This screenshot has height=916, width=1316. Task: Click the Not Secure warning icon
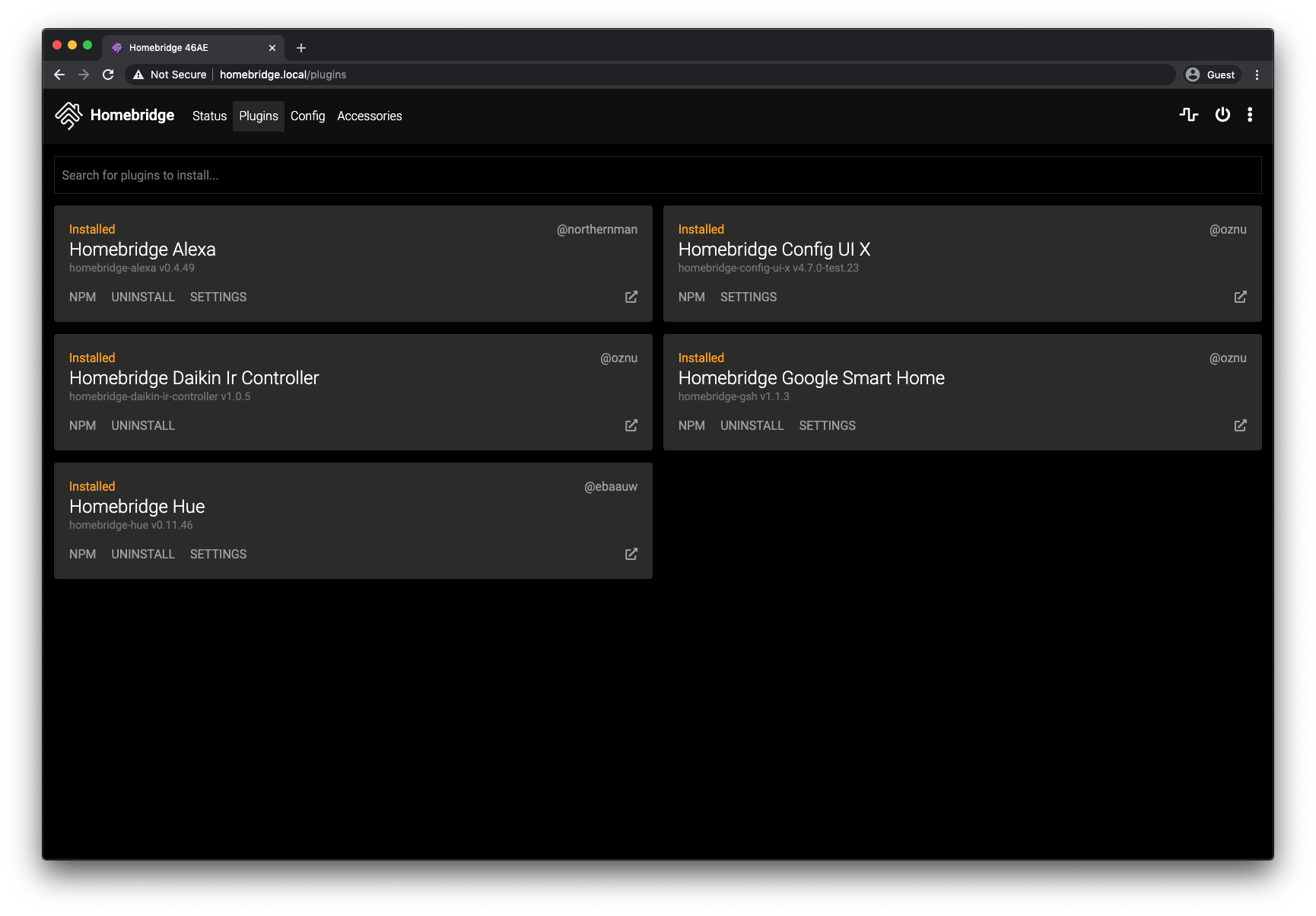click(138, 75)
